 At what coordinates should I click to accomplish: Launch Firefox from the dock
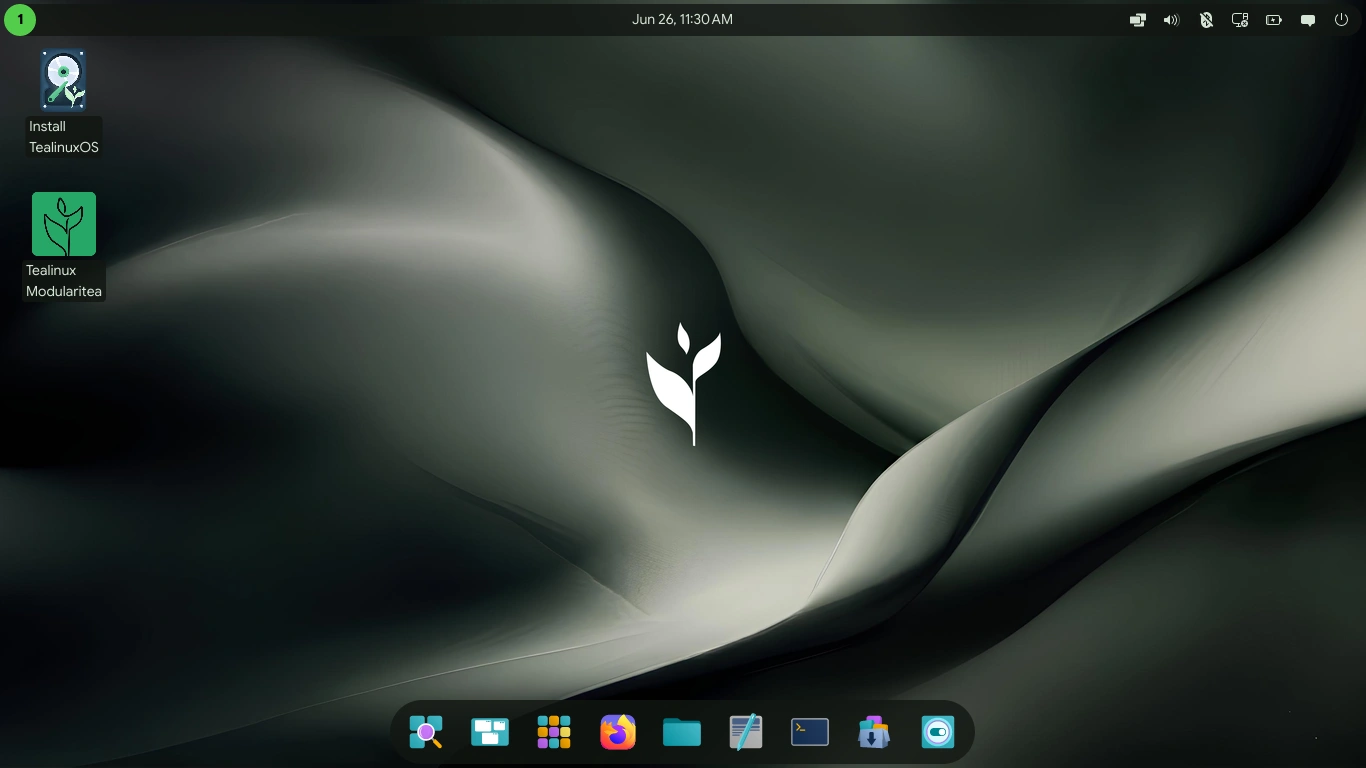pos(618,732)
